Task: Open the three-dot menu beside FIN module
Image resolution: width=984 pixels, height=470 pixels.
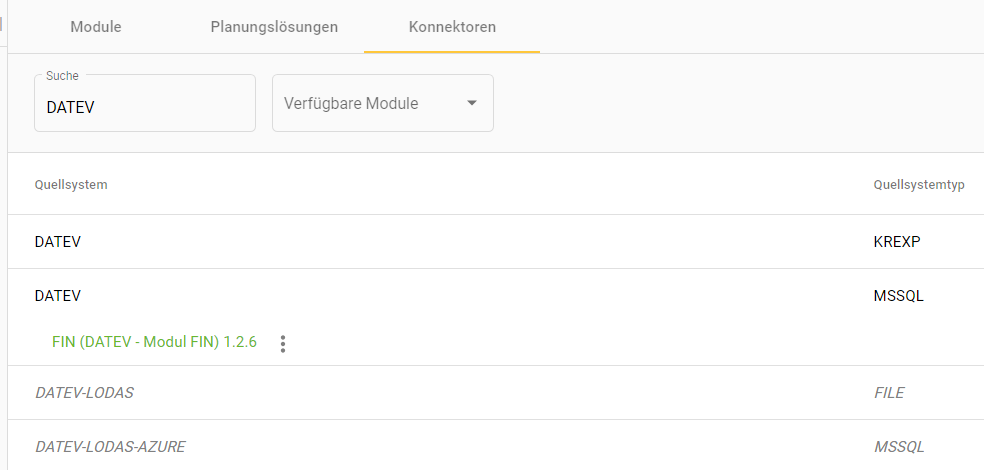Action: coord(283,344)
